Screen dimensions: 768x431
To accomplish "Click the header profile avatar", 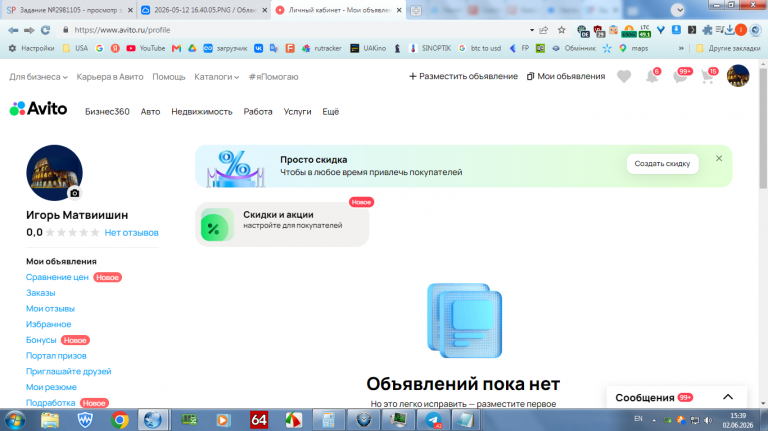I will coord(738,76).
